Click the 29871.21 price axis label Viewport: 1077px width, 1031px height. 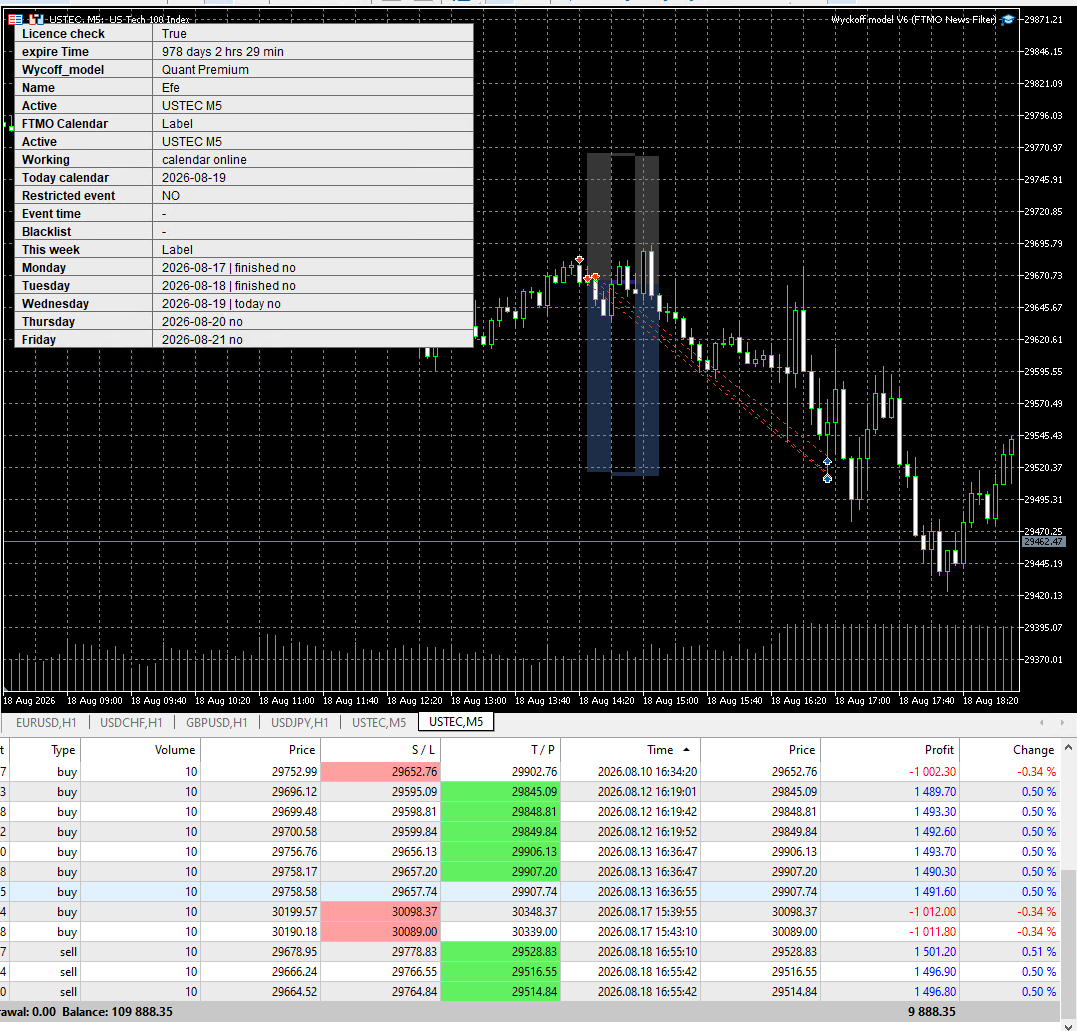[1043, 19]
